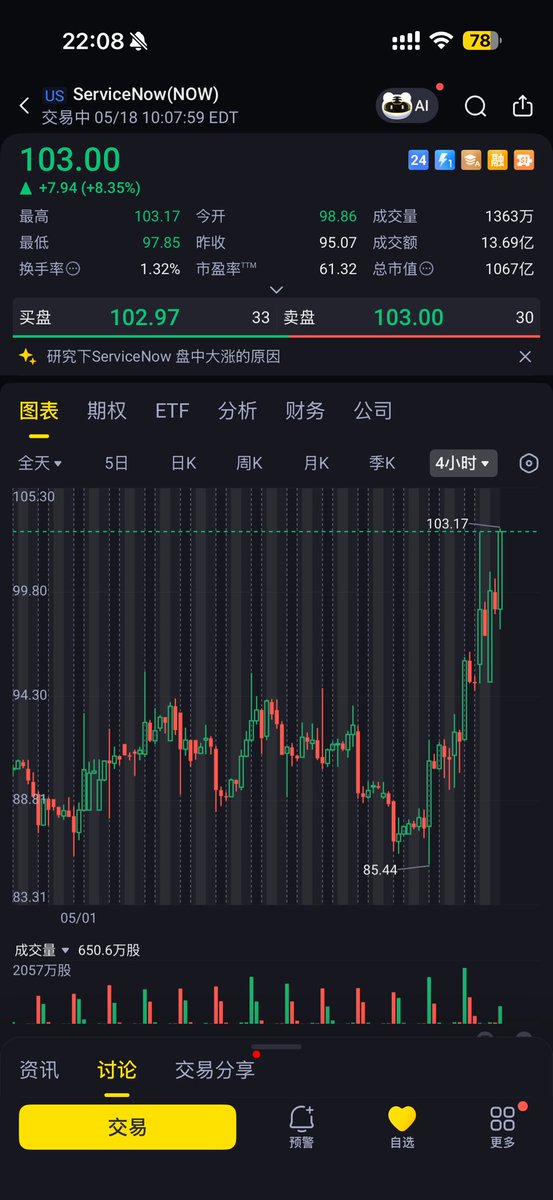Viewport: 553px width, 1200px height.
Task: Dismiss the ServiceNow AI suggestion banner
Action: (525, 356)
